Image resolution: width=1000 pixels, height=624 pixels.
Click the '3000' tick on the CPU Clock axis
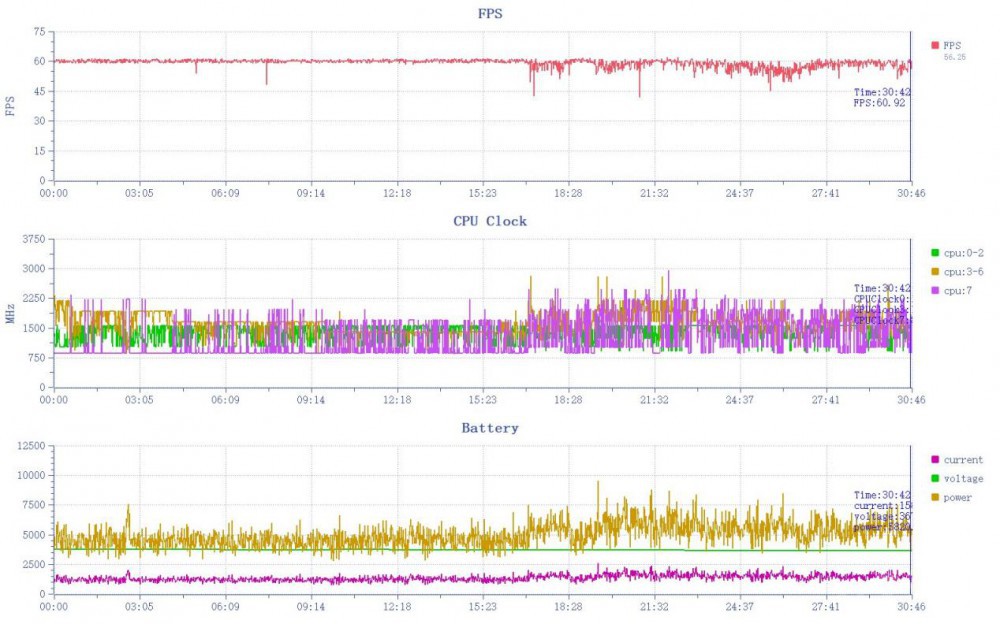(x=34, y=269)
